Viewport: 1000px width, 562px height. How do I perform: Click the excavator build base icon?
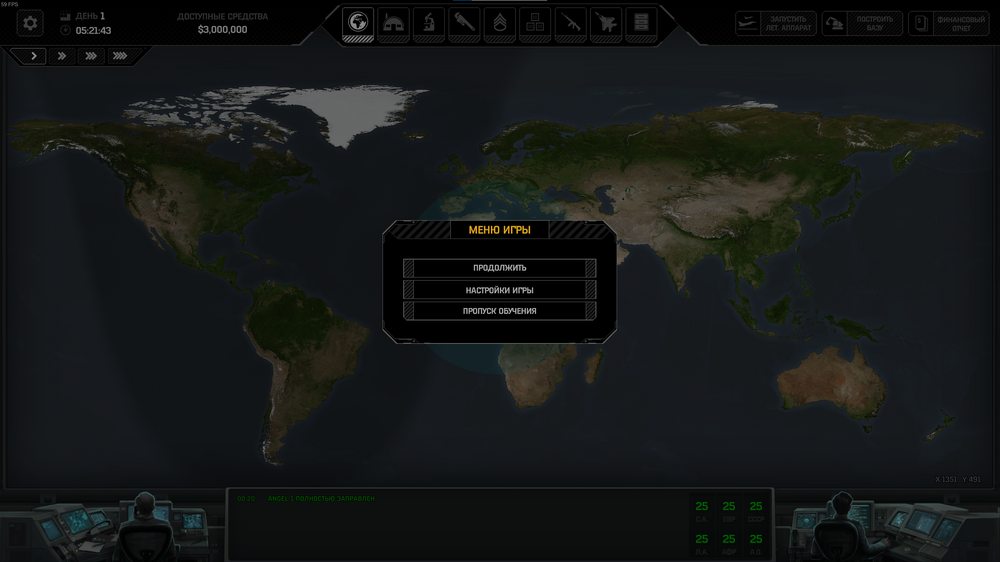[834, 24]
